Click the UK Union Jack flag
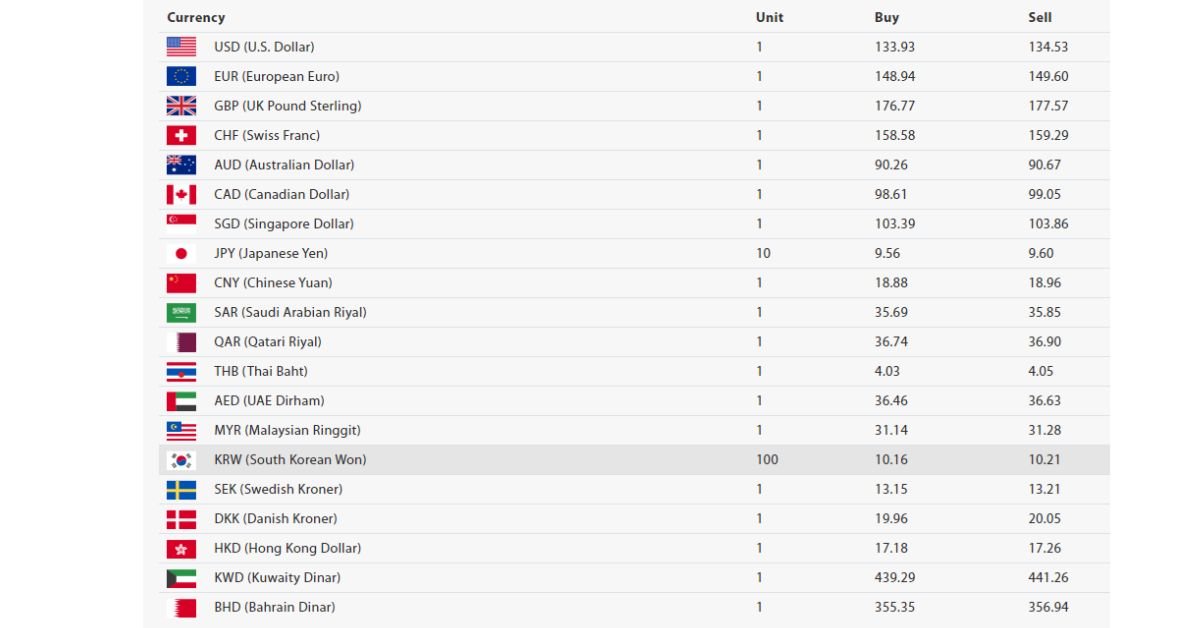The height and width of the screenshot is (628, 1200). click(x=181, y=106)
